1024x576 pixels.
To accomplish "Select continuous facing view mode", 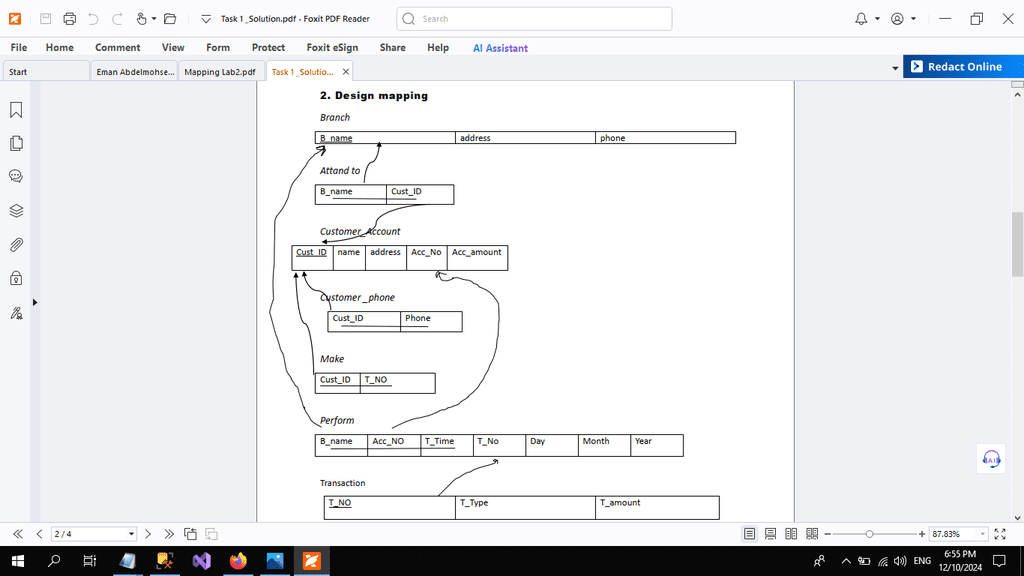I will click(x=812, y=534).
